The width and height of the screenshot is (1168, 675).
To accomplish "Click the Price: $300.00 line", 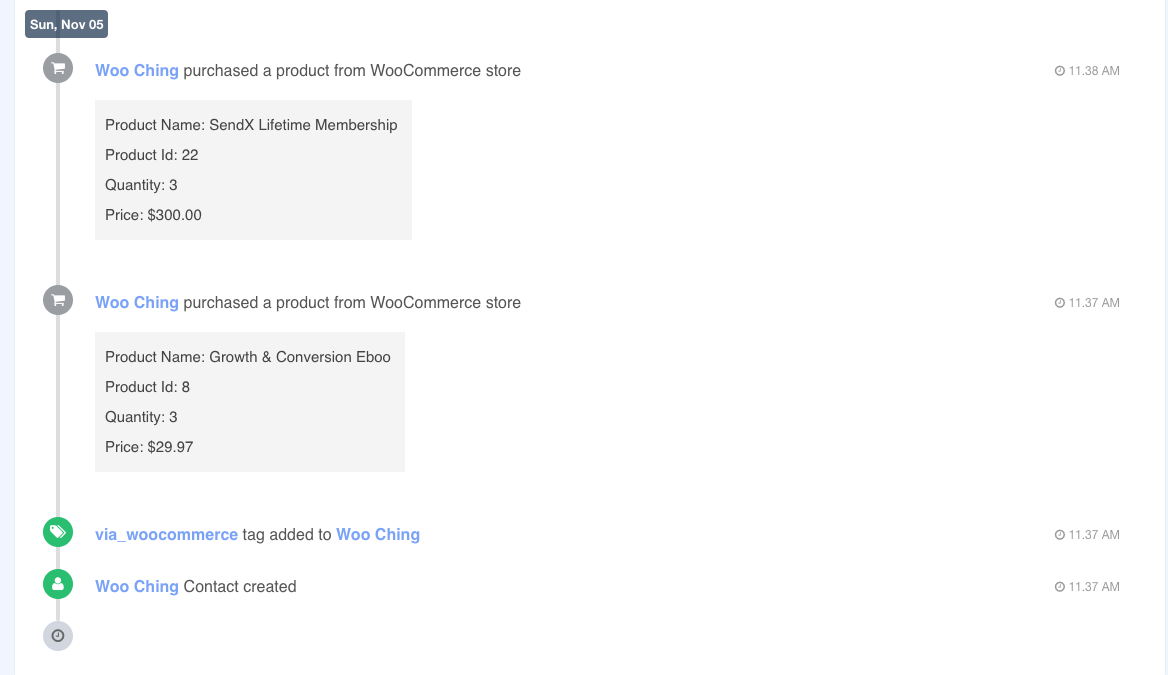I will pos(153,215).
